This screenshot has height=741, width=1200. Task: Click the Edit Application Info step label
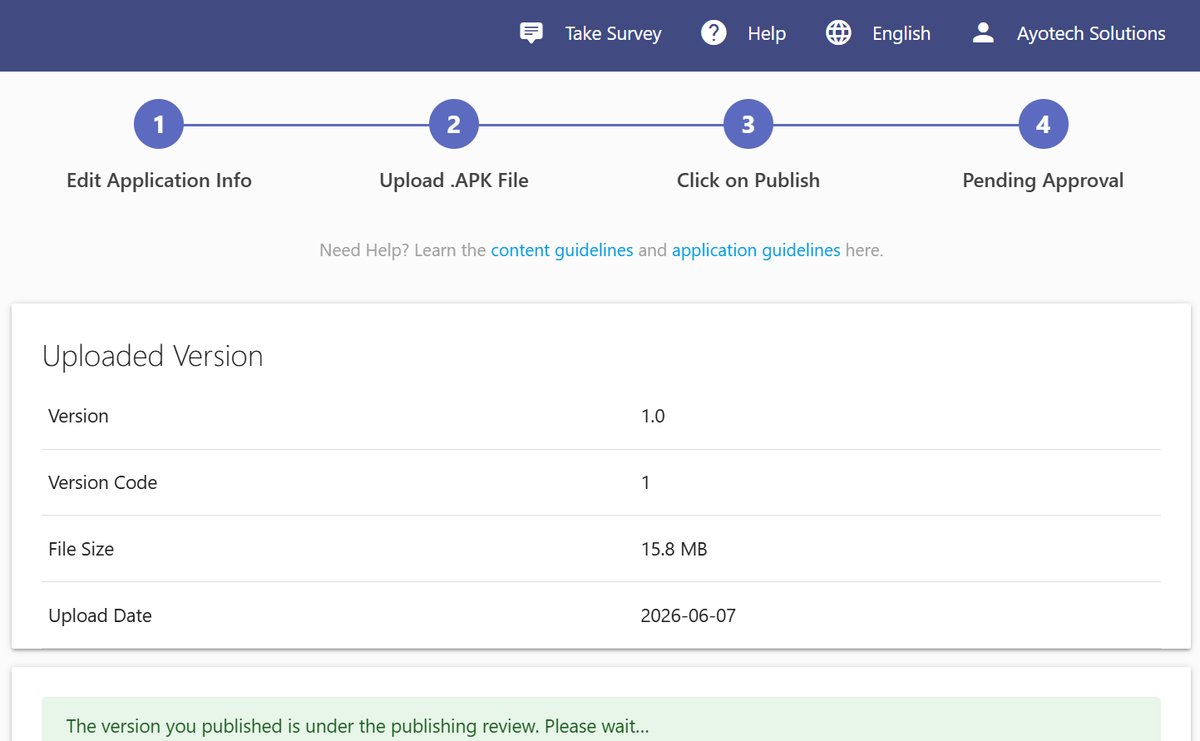click(159, 180)
